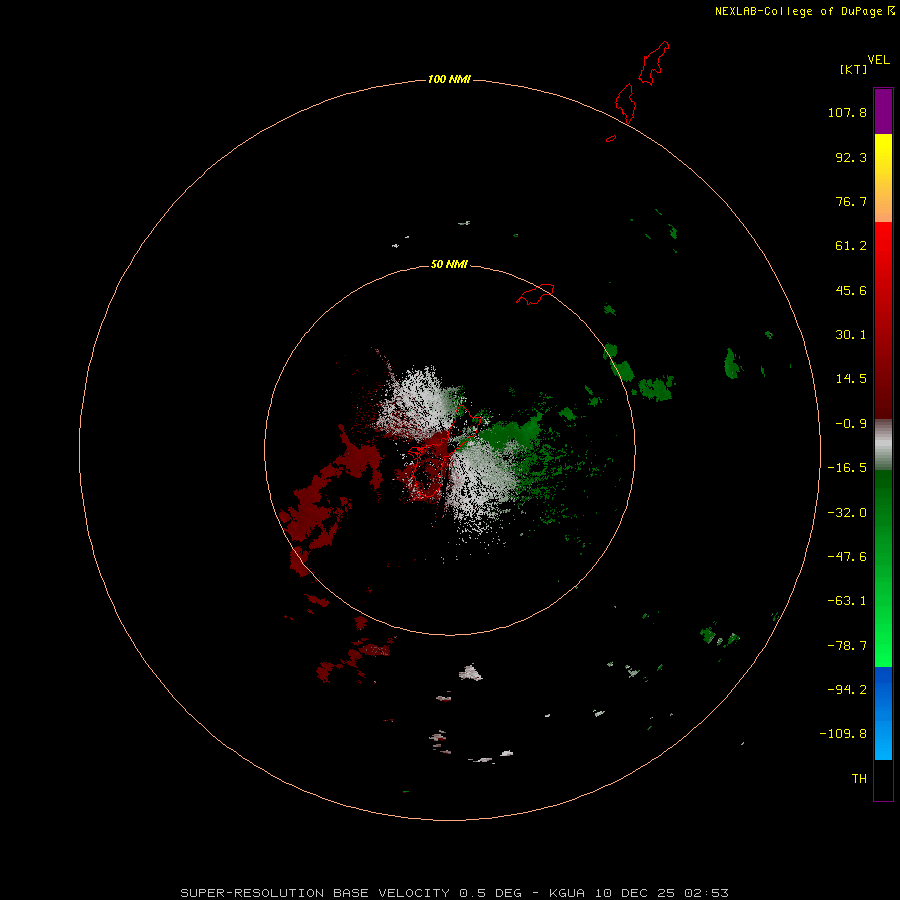The image size is (900, 900).
Task: Click the 14.5 legend value
Action: pyautogui.click(x=851, y=379)
